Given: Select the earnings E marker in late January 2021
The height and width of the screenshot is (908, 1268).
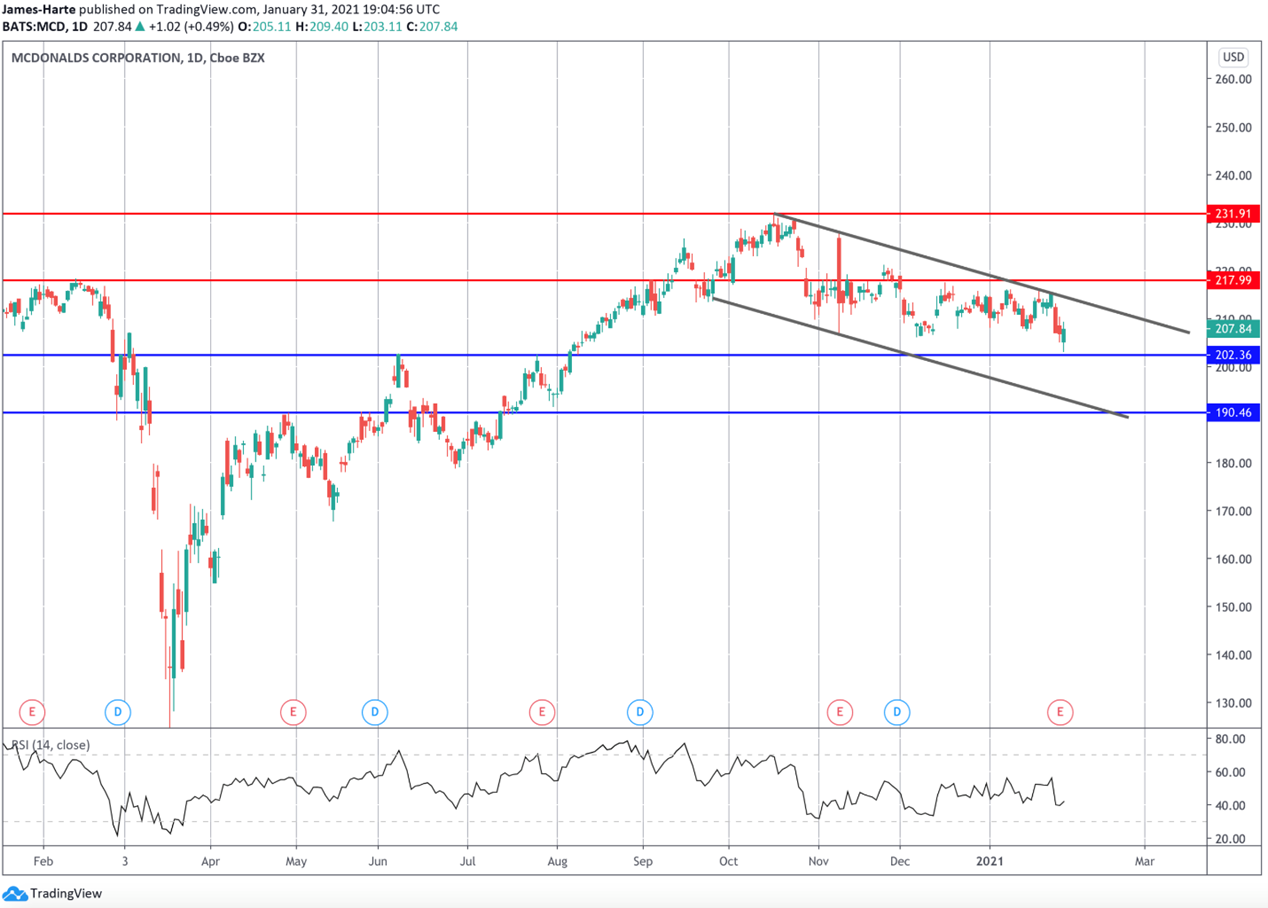Looking at the screenshot, I should [1060, 712].
